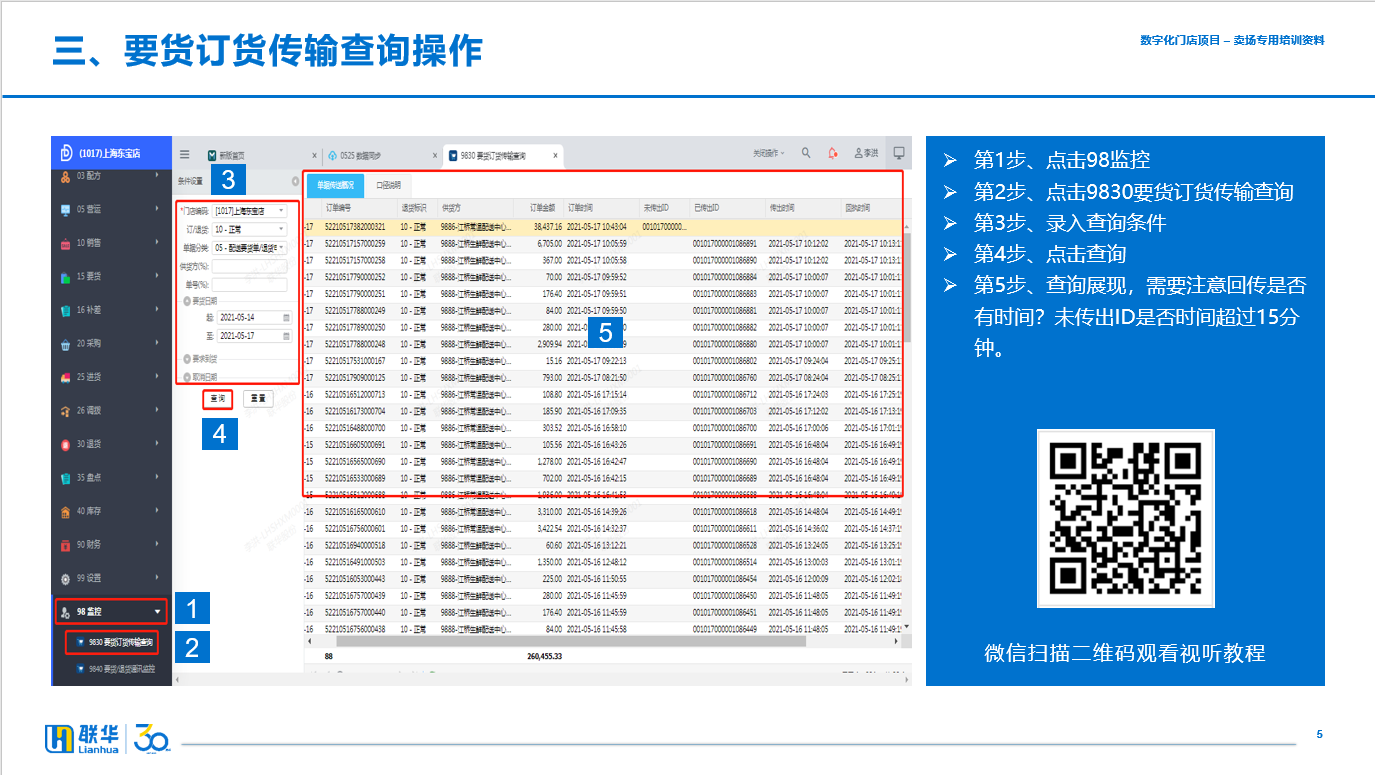Click amount cell 38,437.16
Viewport: 1375px width, 775px height.
point(547,226)
